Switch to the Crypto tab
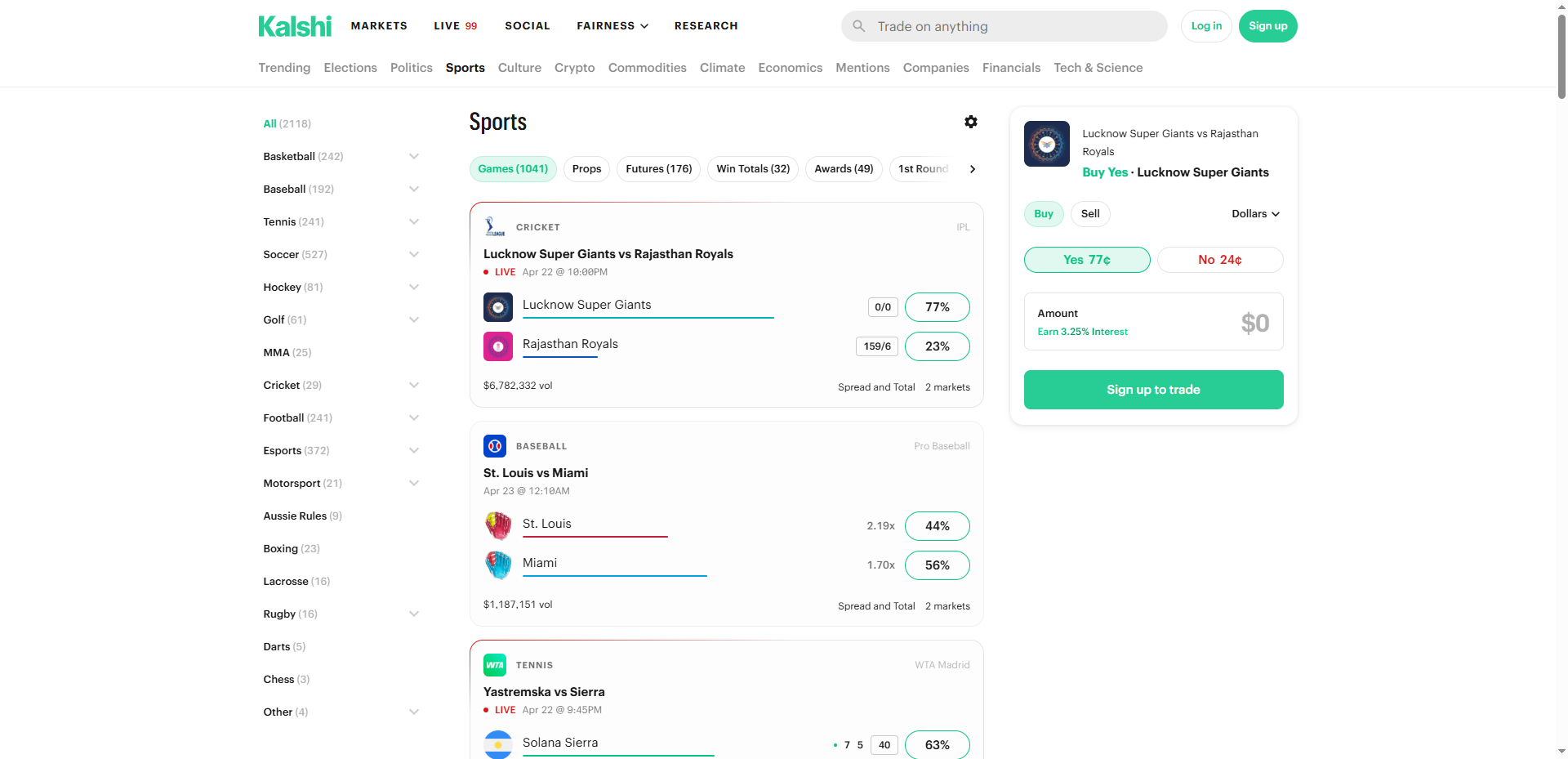1568x759 pixels. coord(574,68)
